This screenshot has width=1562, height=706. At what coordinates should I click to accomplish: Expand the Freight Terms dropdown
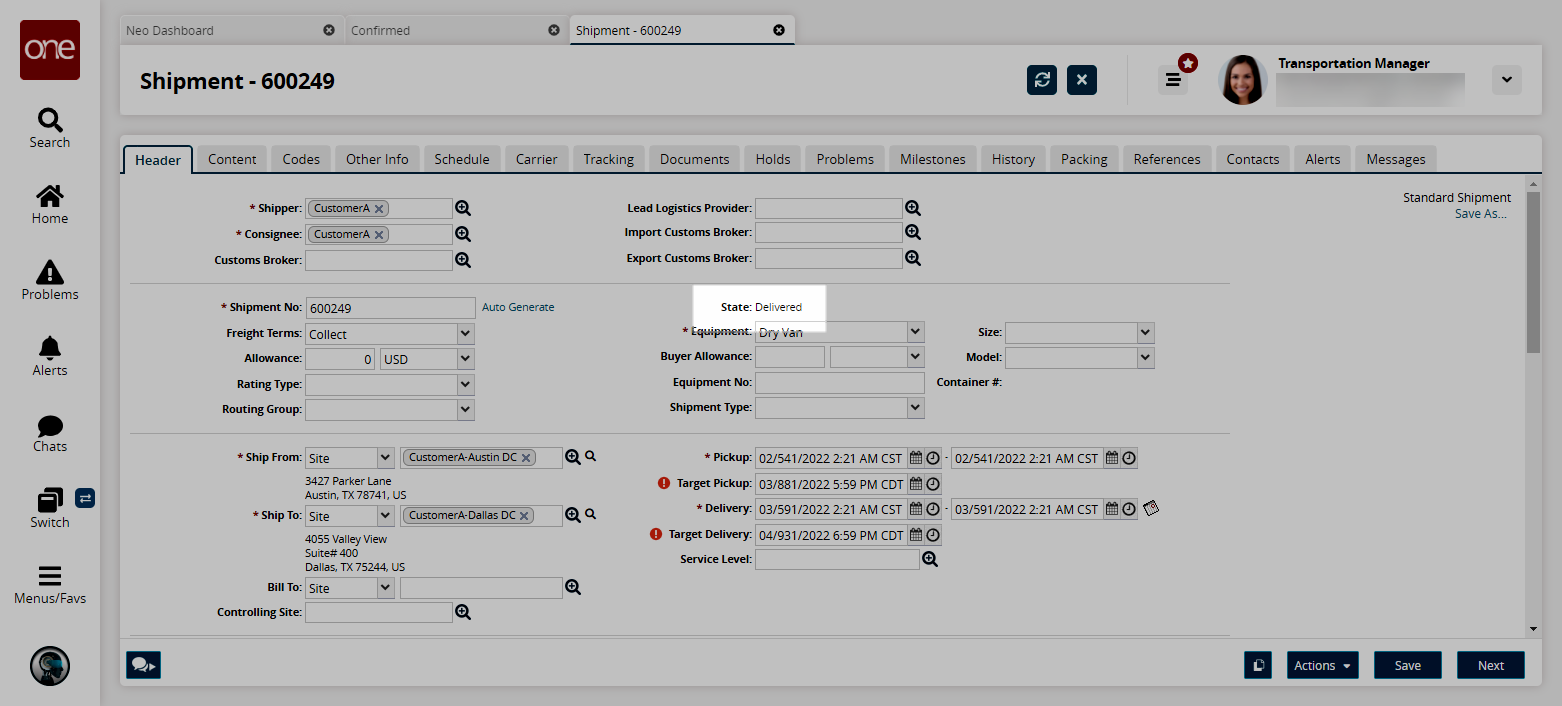(x=465, y=334)
